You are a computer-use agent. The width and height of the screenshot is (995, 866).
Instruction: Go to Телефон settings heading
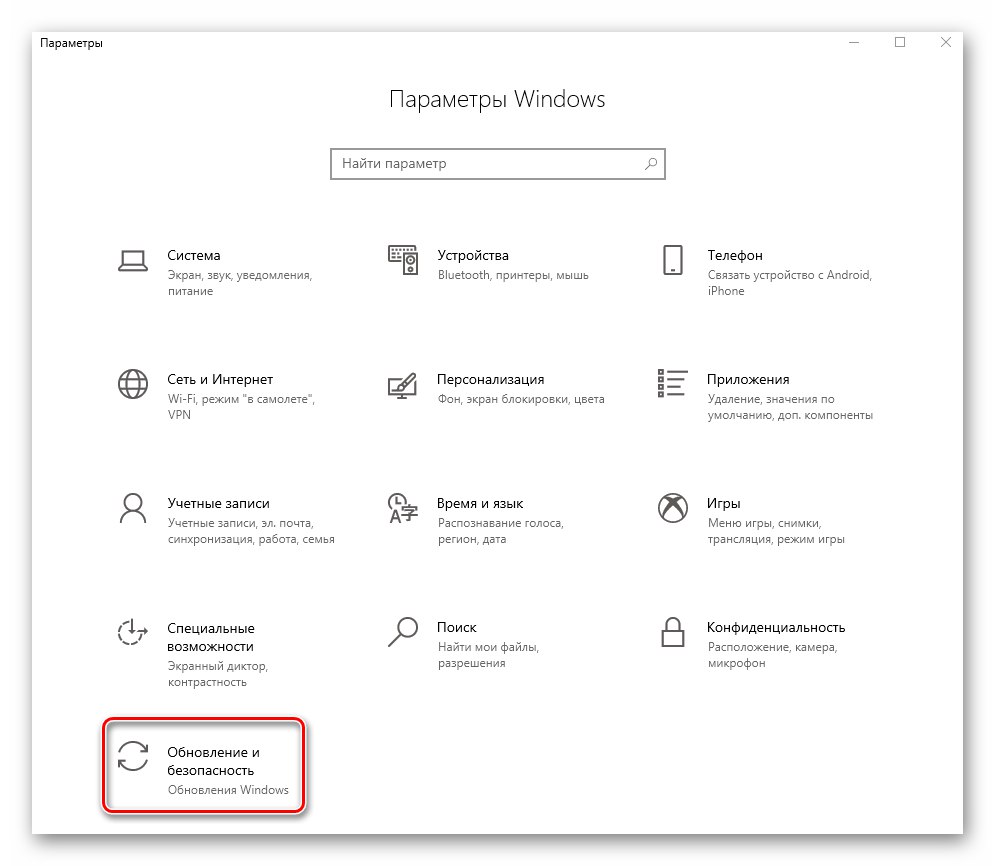(735, 255)
